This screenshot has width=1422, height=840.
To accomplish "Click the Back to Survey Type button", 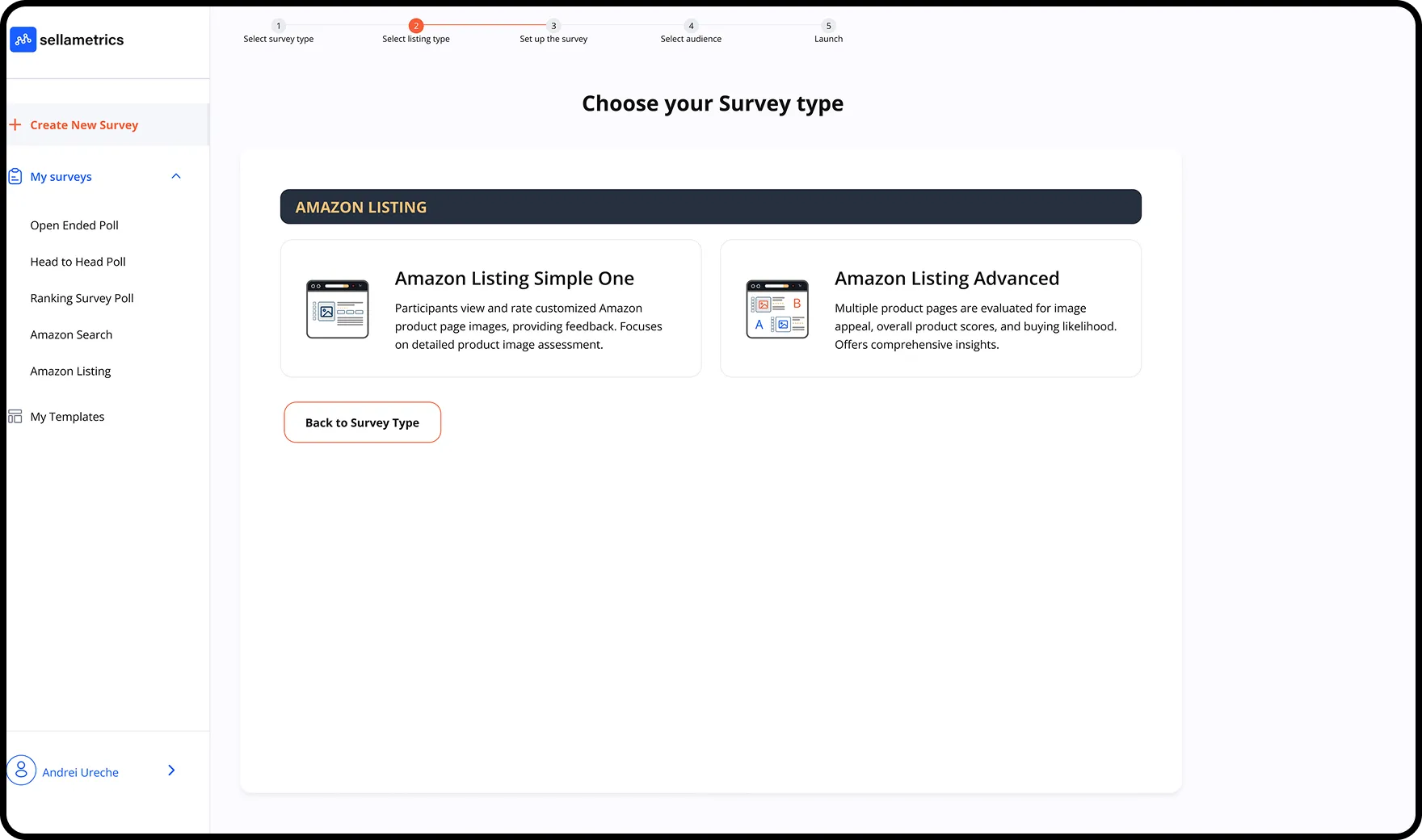I will (x=362, y=422).
